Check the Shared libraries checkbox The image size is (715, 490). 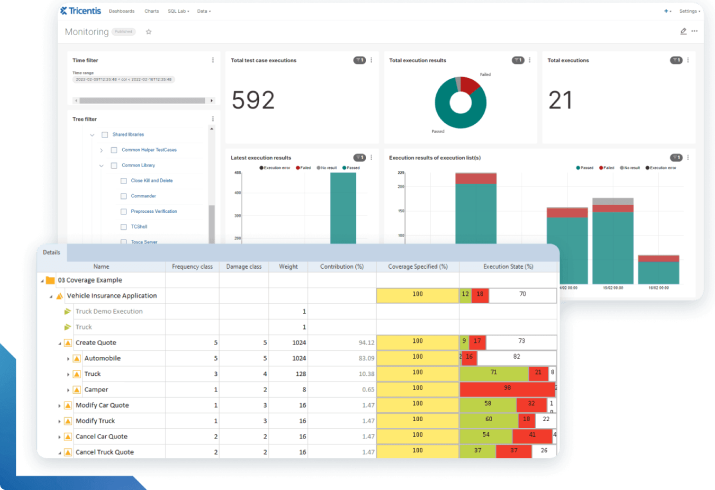103,134
